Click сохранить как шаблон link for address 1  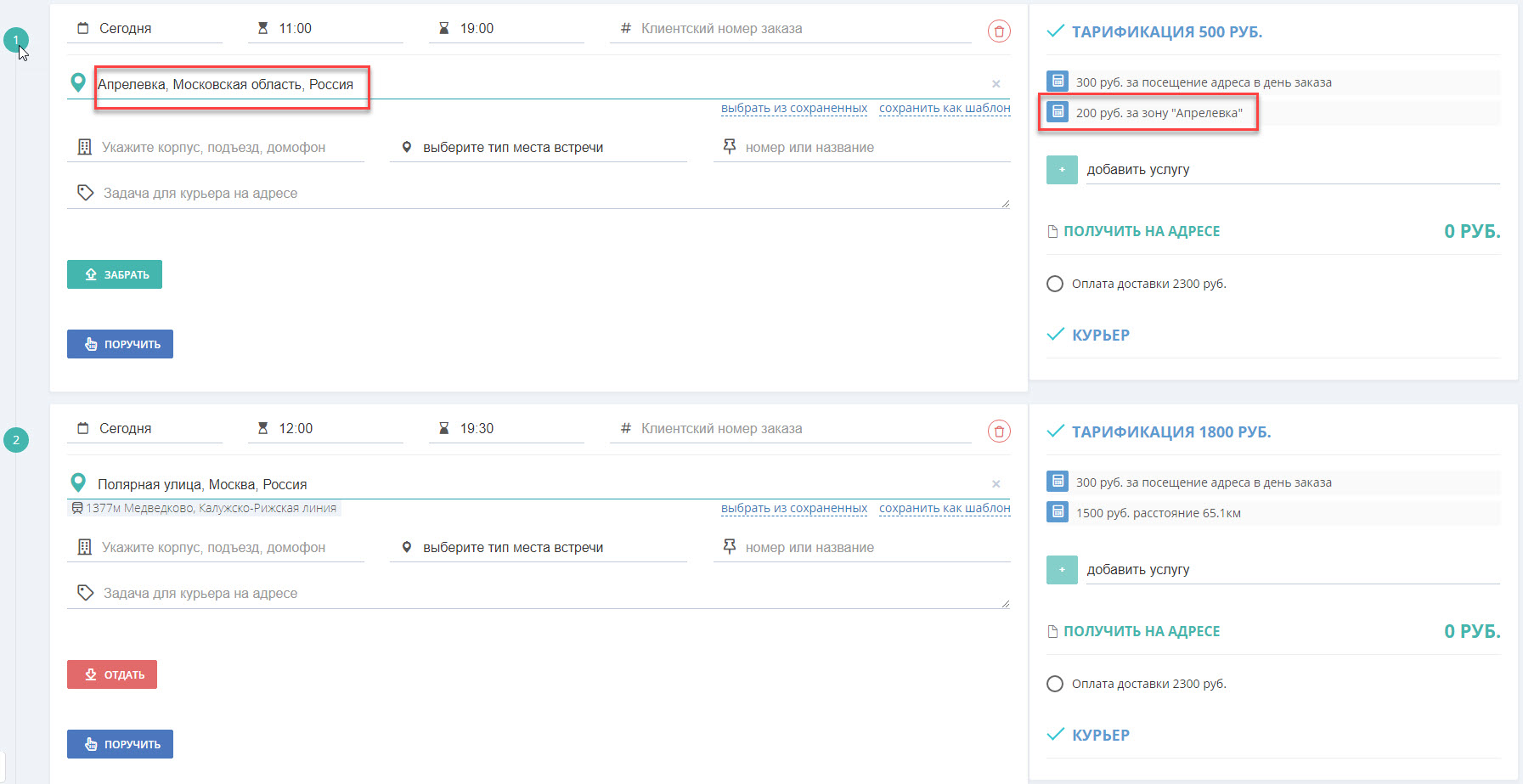tap(945, 109)
